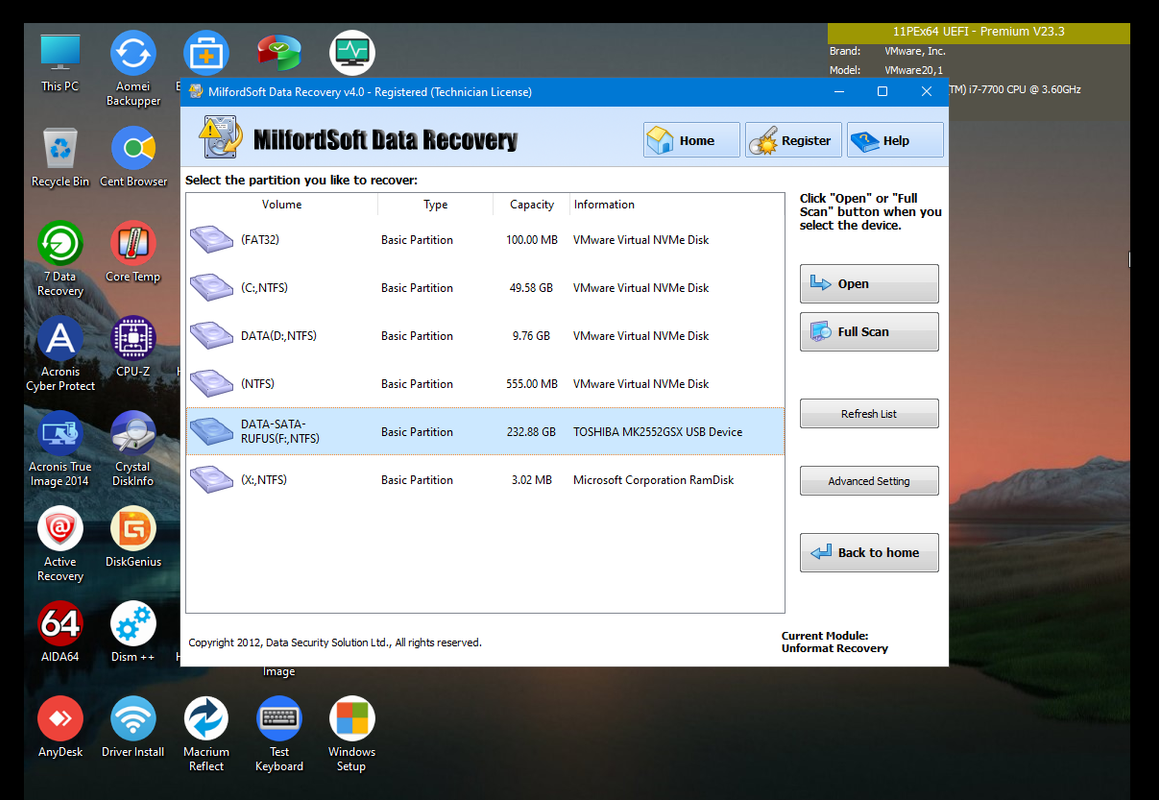Launch Crystal DiskInfo desktop icon

coord(133,449)
